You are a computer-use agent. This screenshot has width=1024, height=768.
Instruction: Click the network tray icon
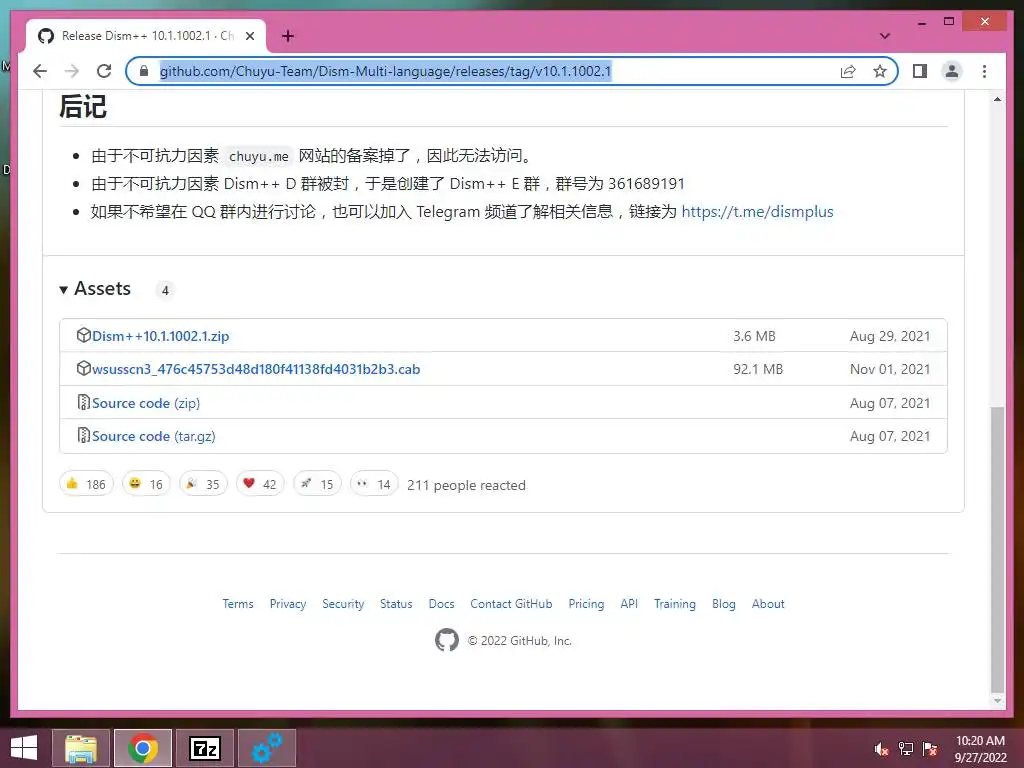pyautogui.click(x=906, y=749)
